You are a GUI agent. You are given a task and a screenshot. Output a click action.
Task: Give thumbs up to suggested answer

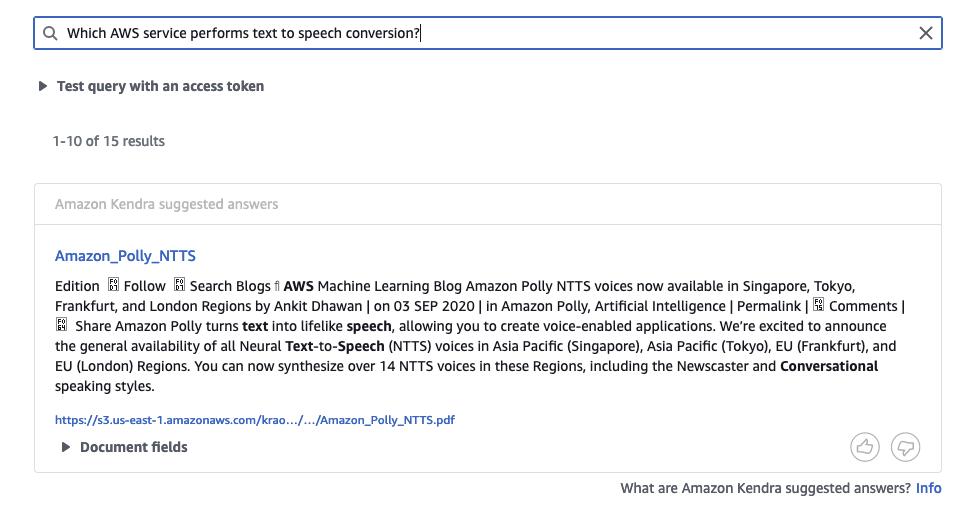coord(865,447)
